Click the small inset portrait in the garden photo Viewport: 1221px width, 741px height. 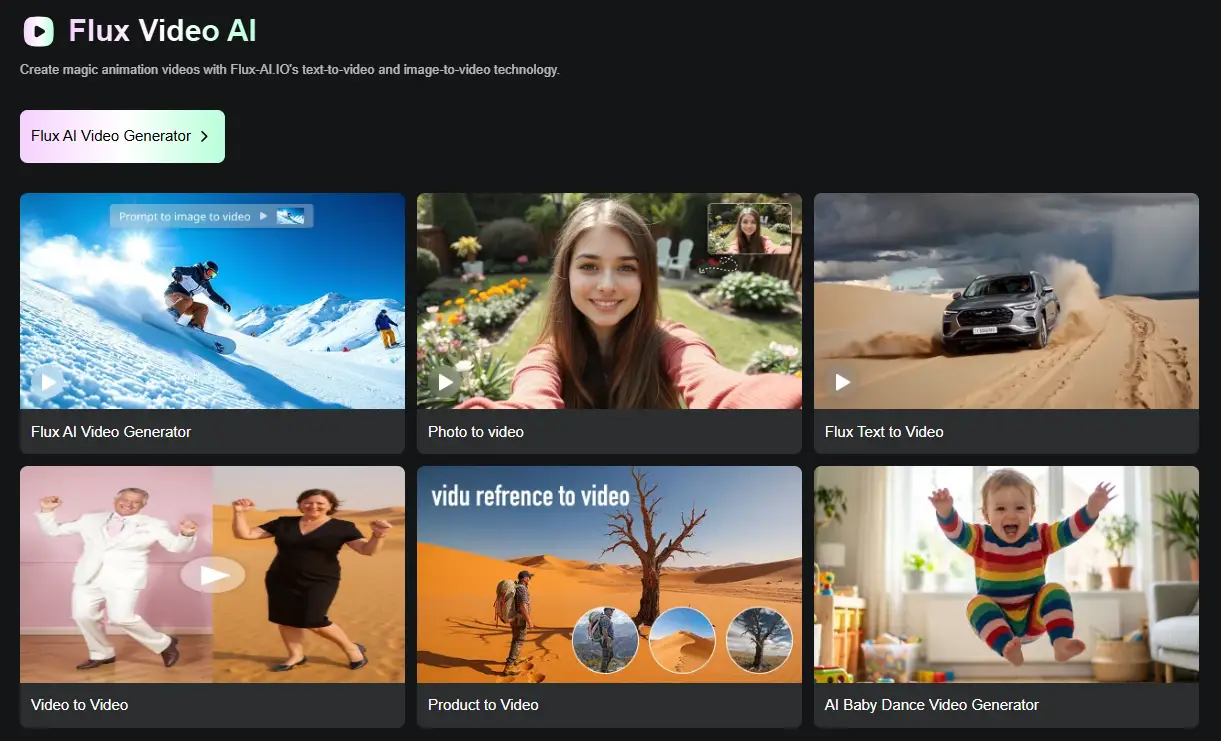pos(749,229)
